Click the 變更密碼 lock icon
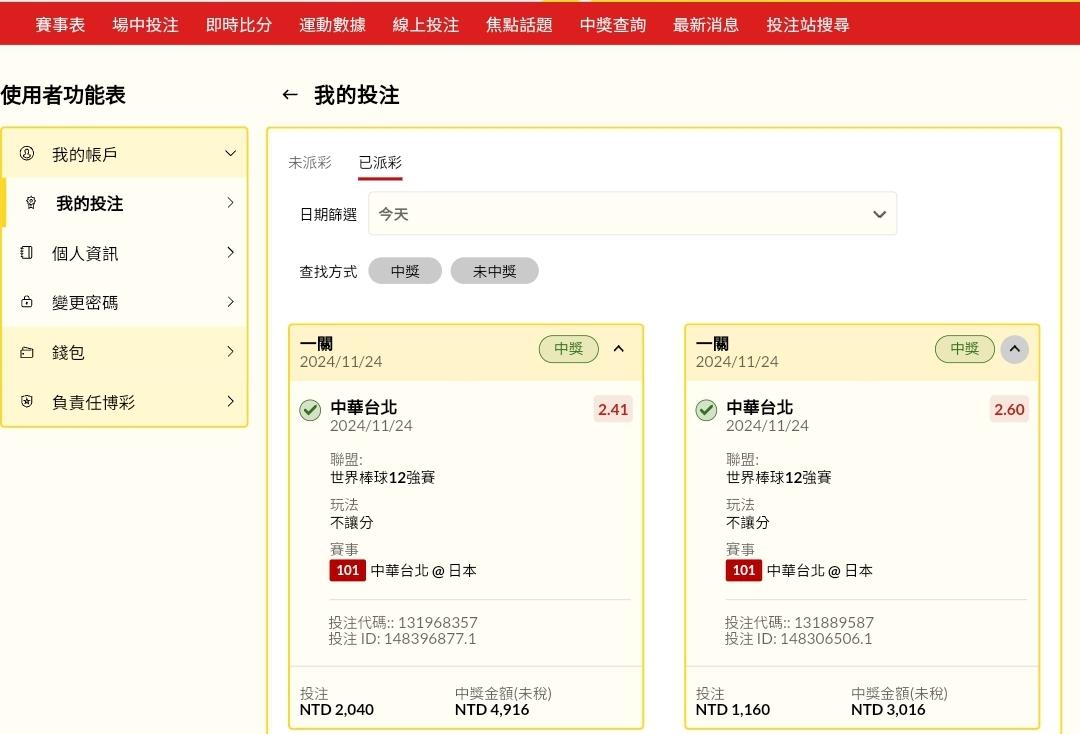 27,302
